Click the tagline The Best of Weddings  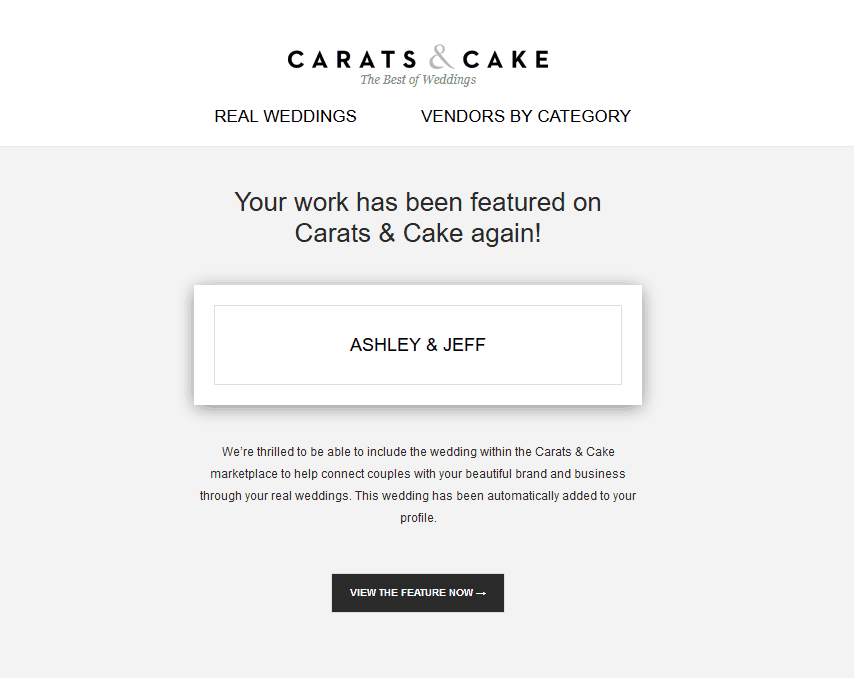pos(418,80)
